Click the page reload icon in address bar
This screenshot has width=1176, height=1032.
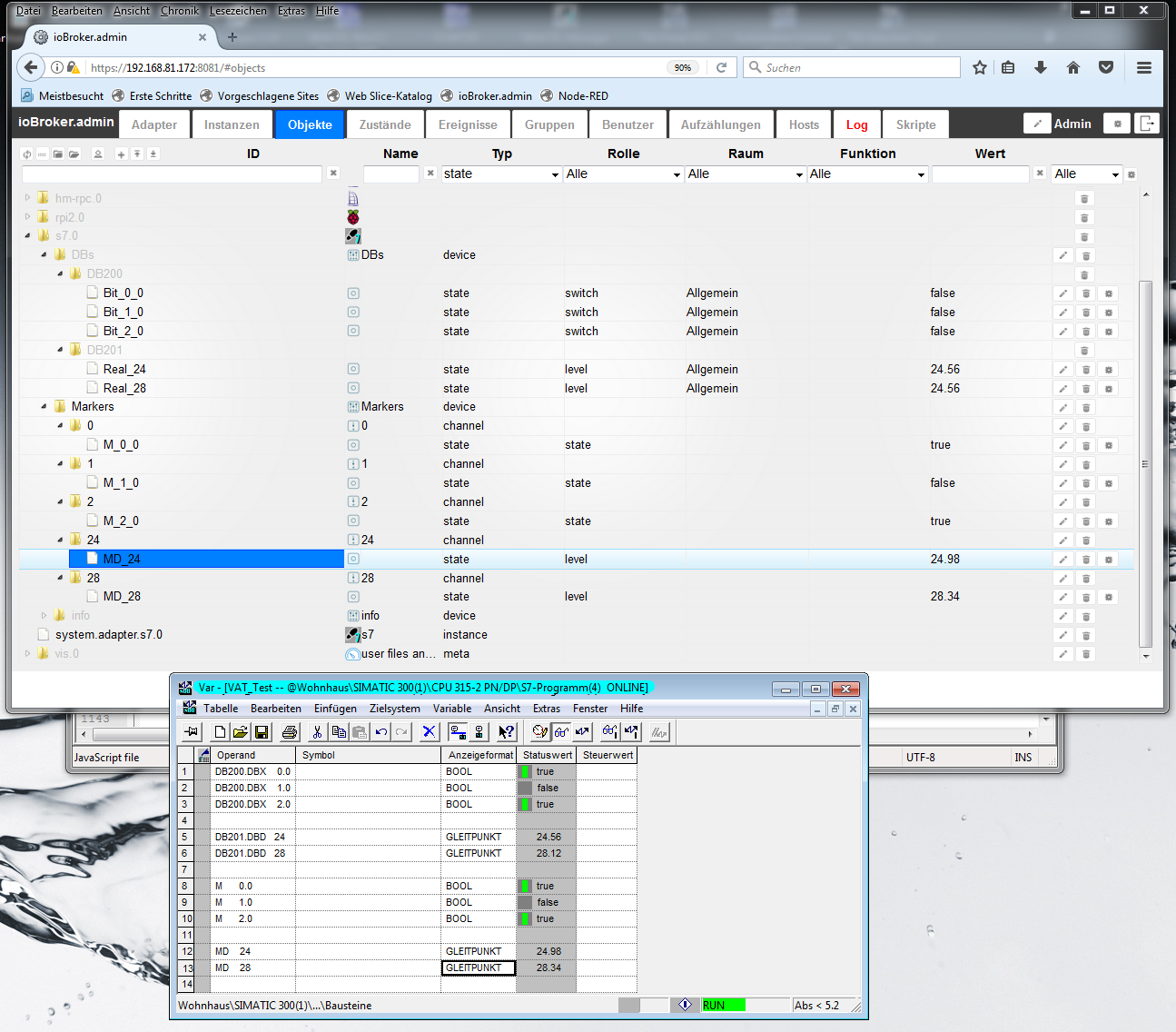pyautogui.click(x=722, y=67)
